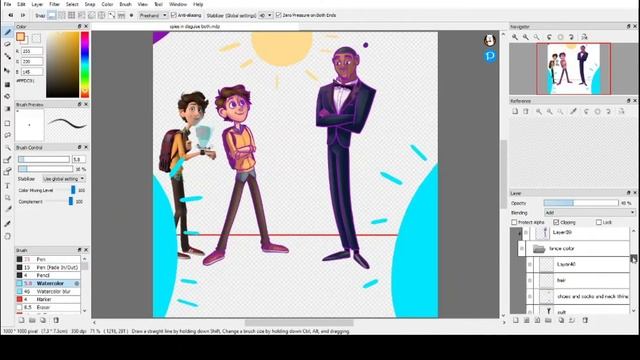Open the Window menu

[x=178, y=4]
